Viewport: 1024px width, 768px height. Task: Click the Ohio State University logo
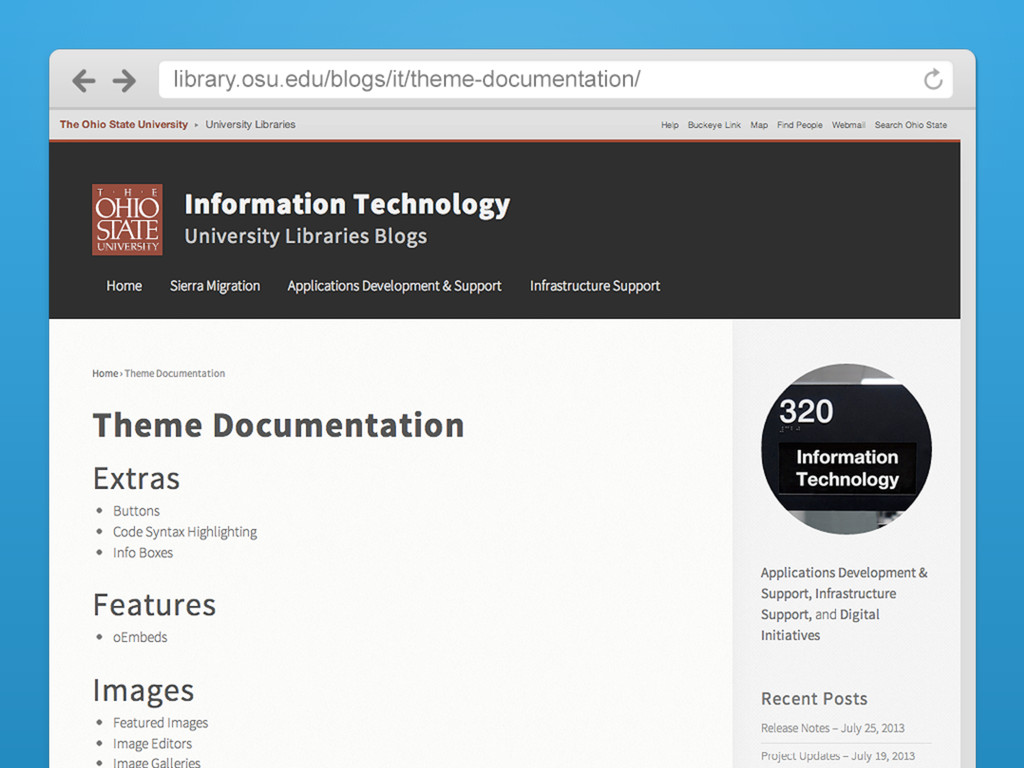point(127,219)
